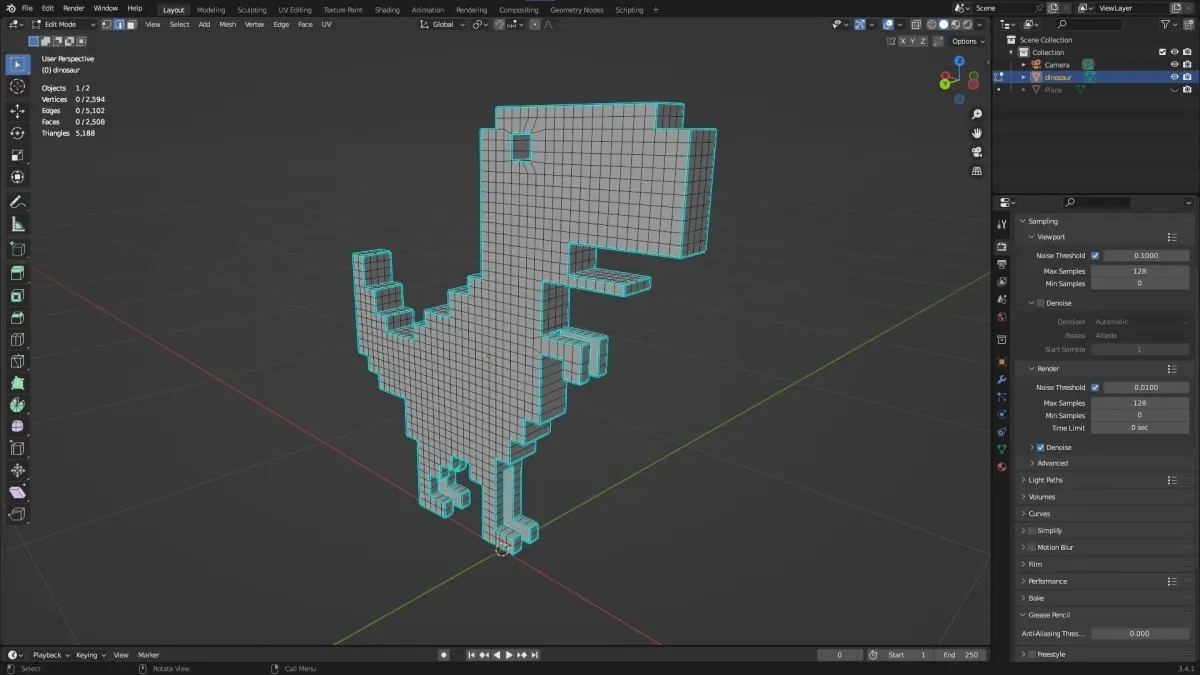The image size is (1200, 675).
Task: Open the Global transform orientation dropdown
Action: coord(442,24)
